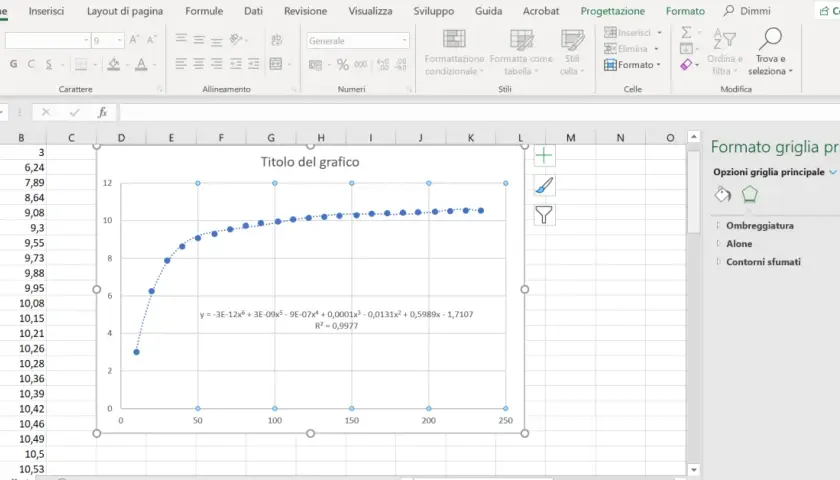Open chart filters with the funnel button
Image resolution: width=840 pixels, height=480 pixels.
[x=544, y=215]
